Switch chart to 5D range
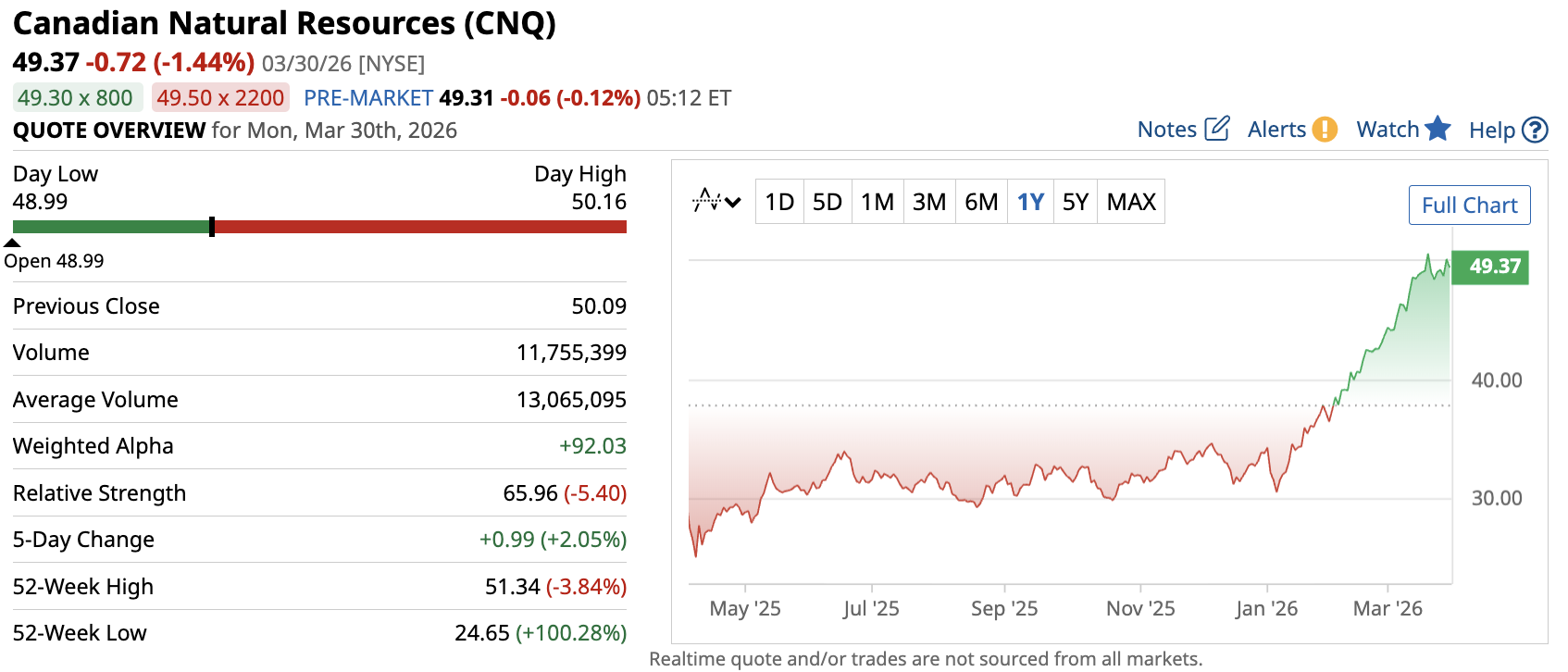1568x672 pixels. point(828,202)
